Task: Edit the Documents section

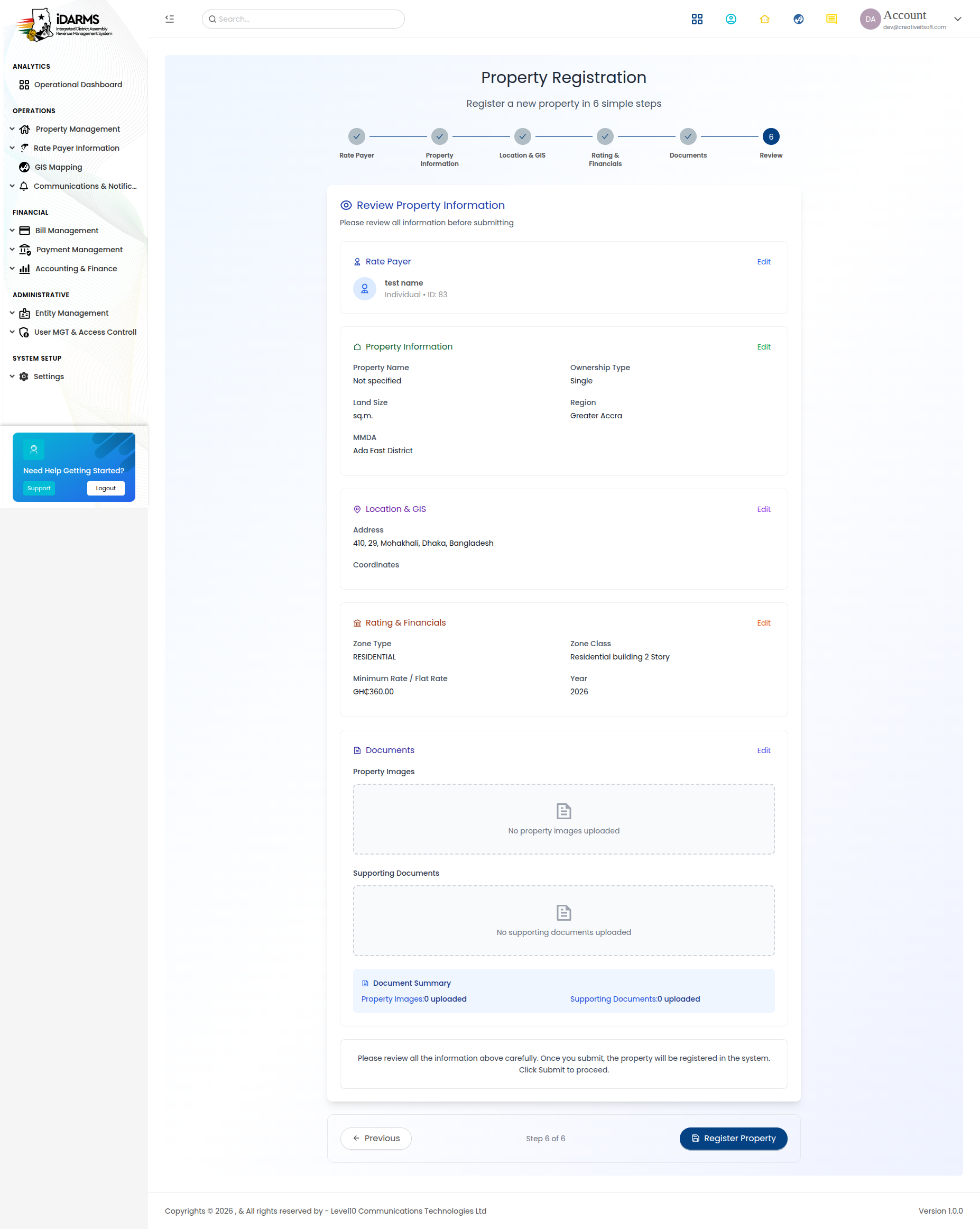Action: point(763,750)
